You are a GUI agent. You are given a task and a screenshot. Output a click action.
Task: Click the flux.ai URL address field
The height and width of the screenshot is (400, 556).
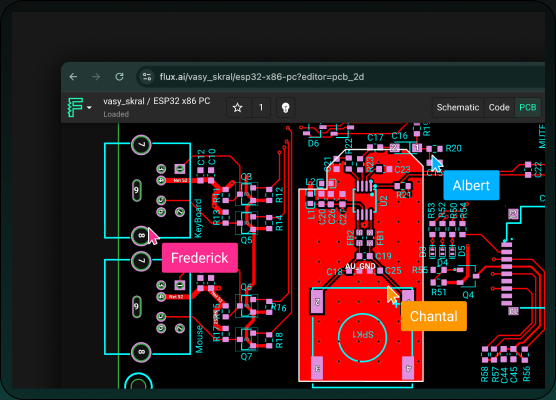coord(262,77)
